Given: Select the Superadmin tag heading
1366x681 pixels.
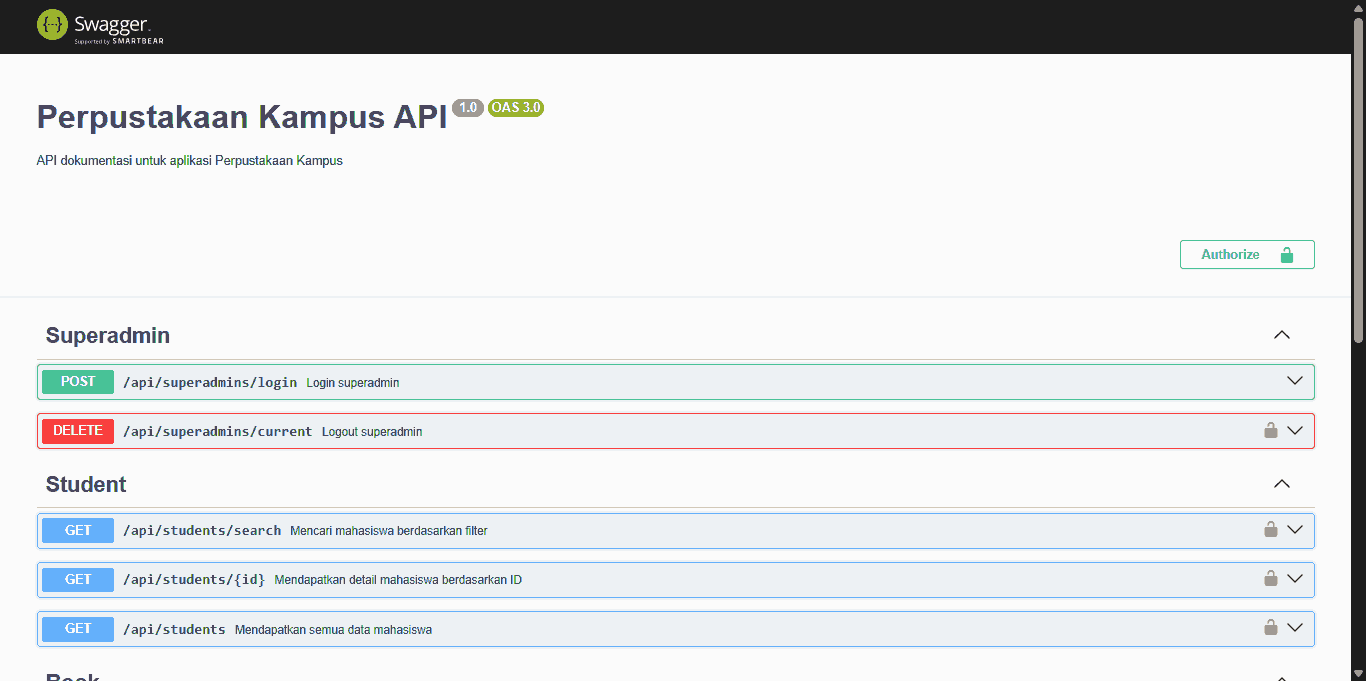Looking at the screenshot, I should [x=108, y=336].
